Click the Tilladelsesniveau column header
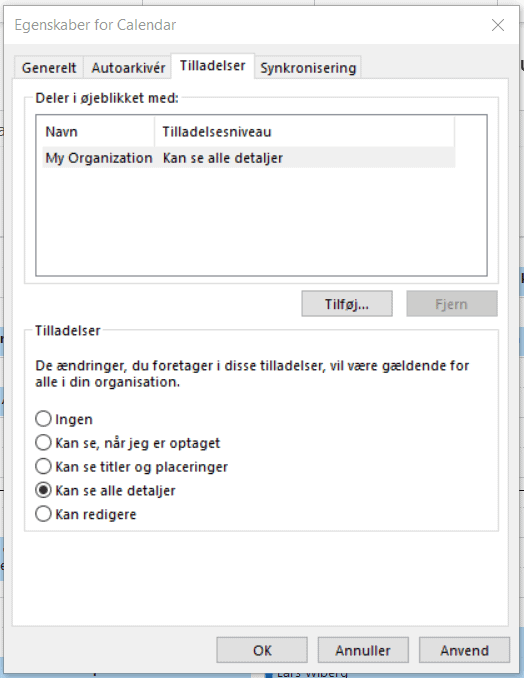This screenshot has height=678, width=524. point(304,131)
